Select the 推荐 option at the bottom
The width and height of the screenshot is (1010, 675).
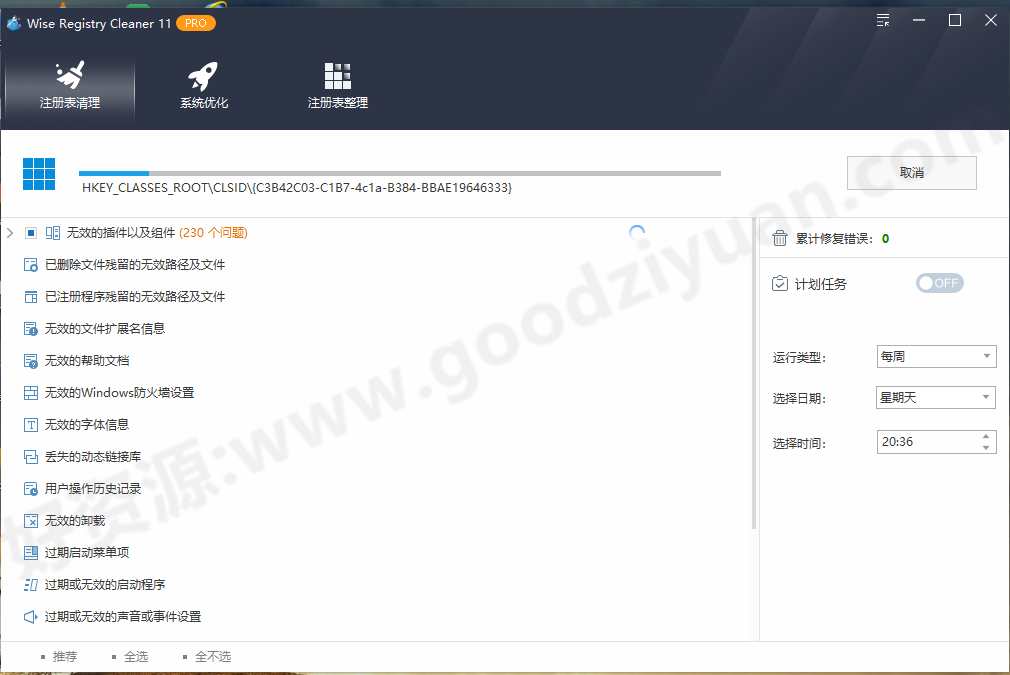pyautogui.click(x=64, y=656)
